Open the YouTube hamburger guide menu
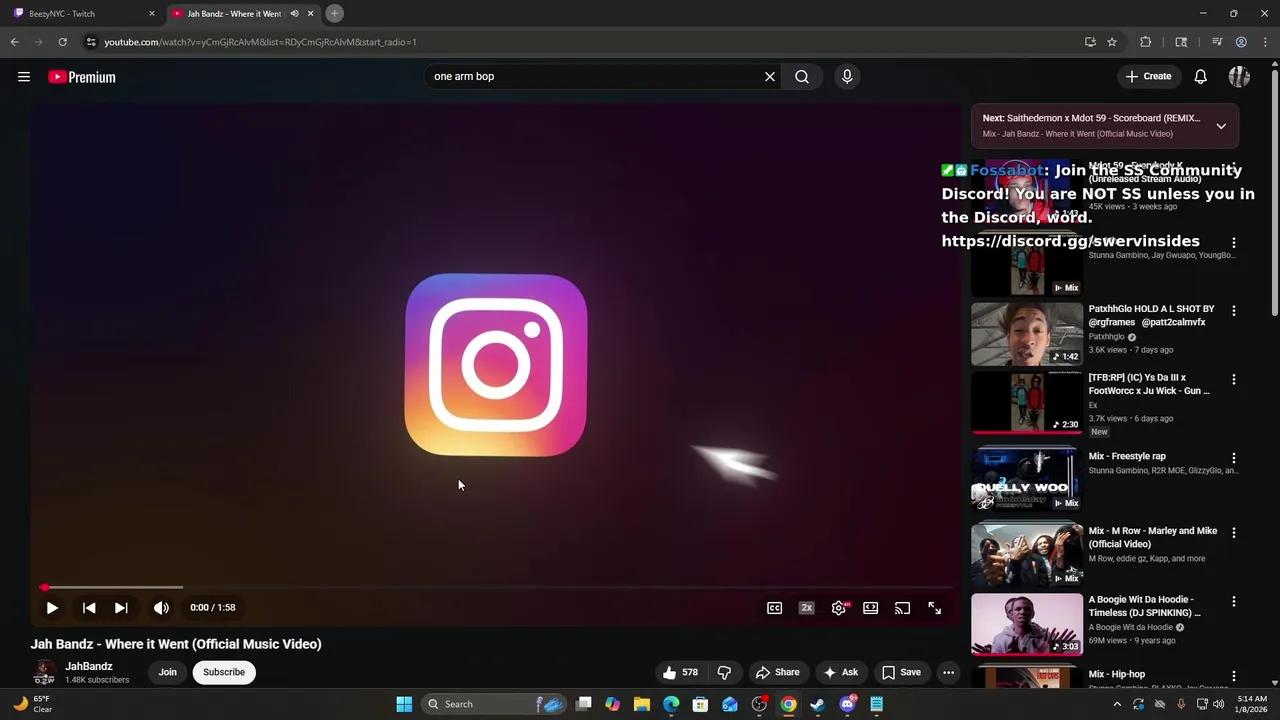 (24, 77)
